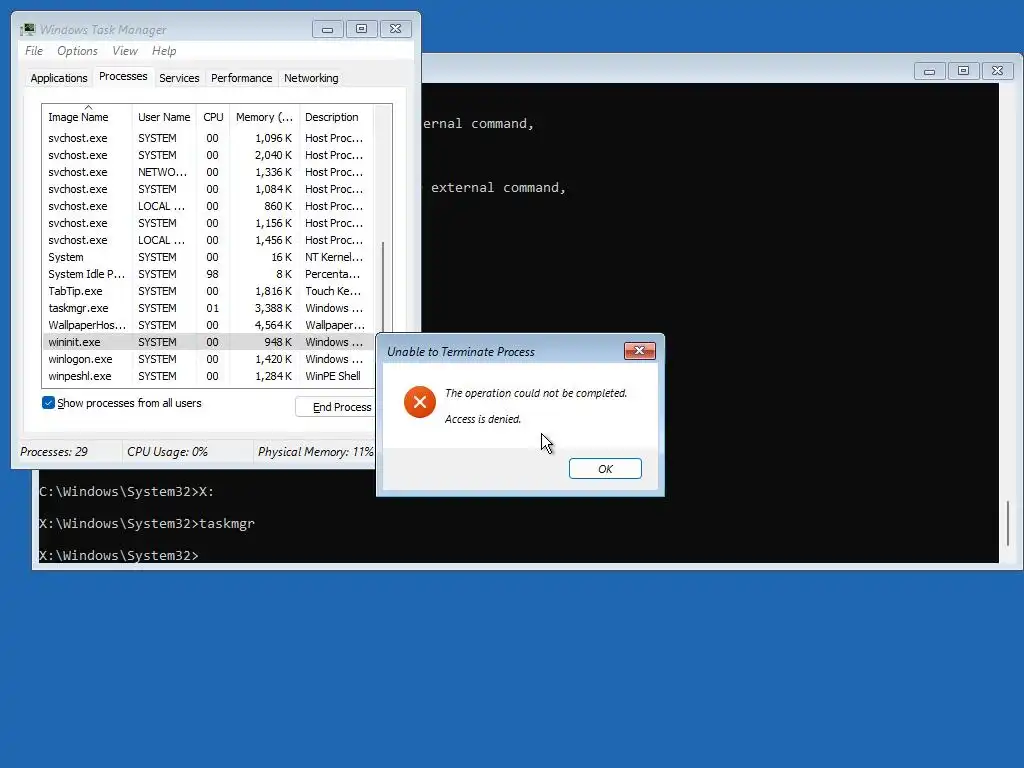
Task: Click the End Process button
Action: pyautogui.click(x=338, y=407)
